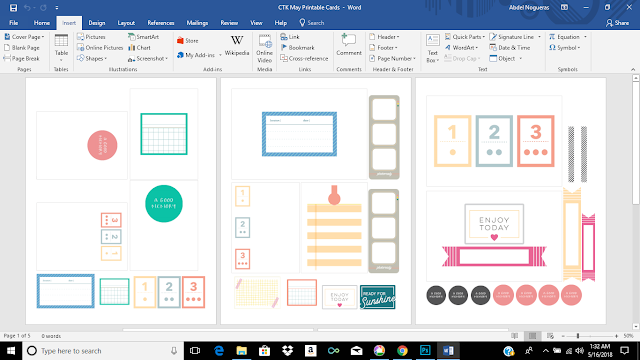Click the Cross-reference link option
The height and width of the screenshot is (360, 640).
click(304, 59)
